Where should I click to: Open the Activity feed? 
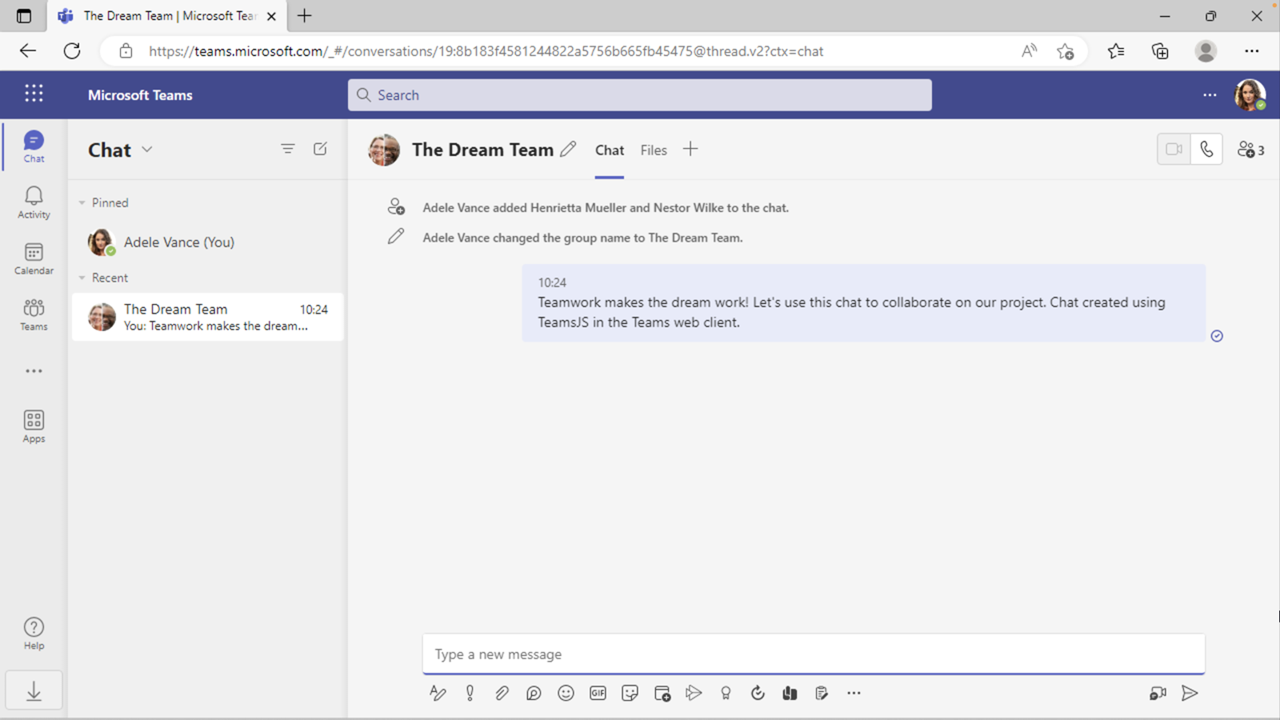[34, 203]
